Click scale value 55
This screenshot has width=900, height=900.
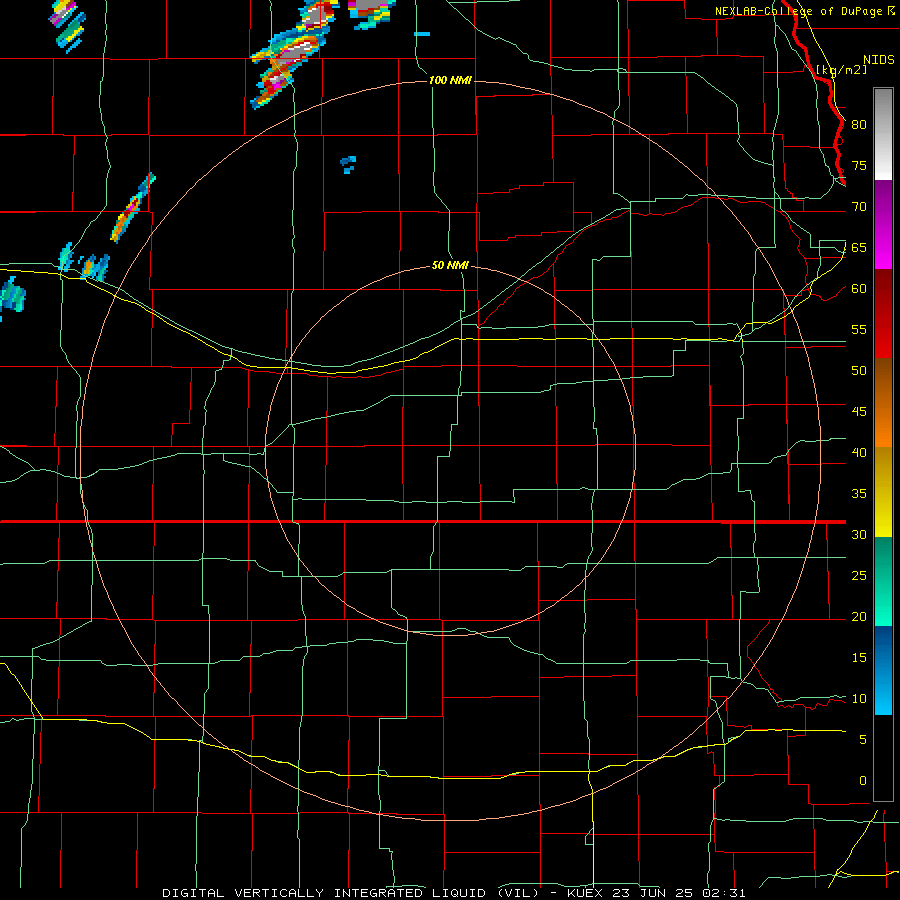pos(859,329)
